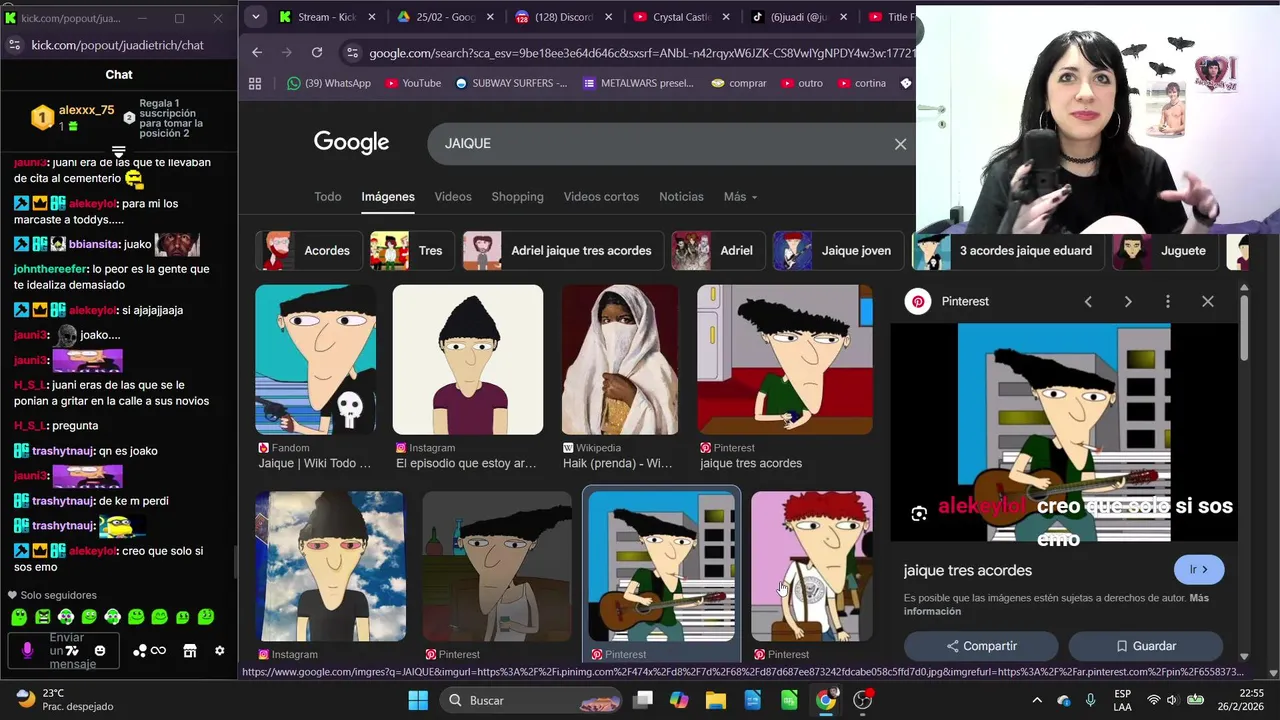The width and height of the screenshot is (1280, 720).
Task: Open the YouTube bookmark
Action: pyautogui.click(x=412, y=83)
